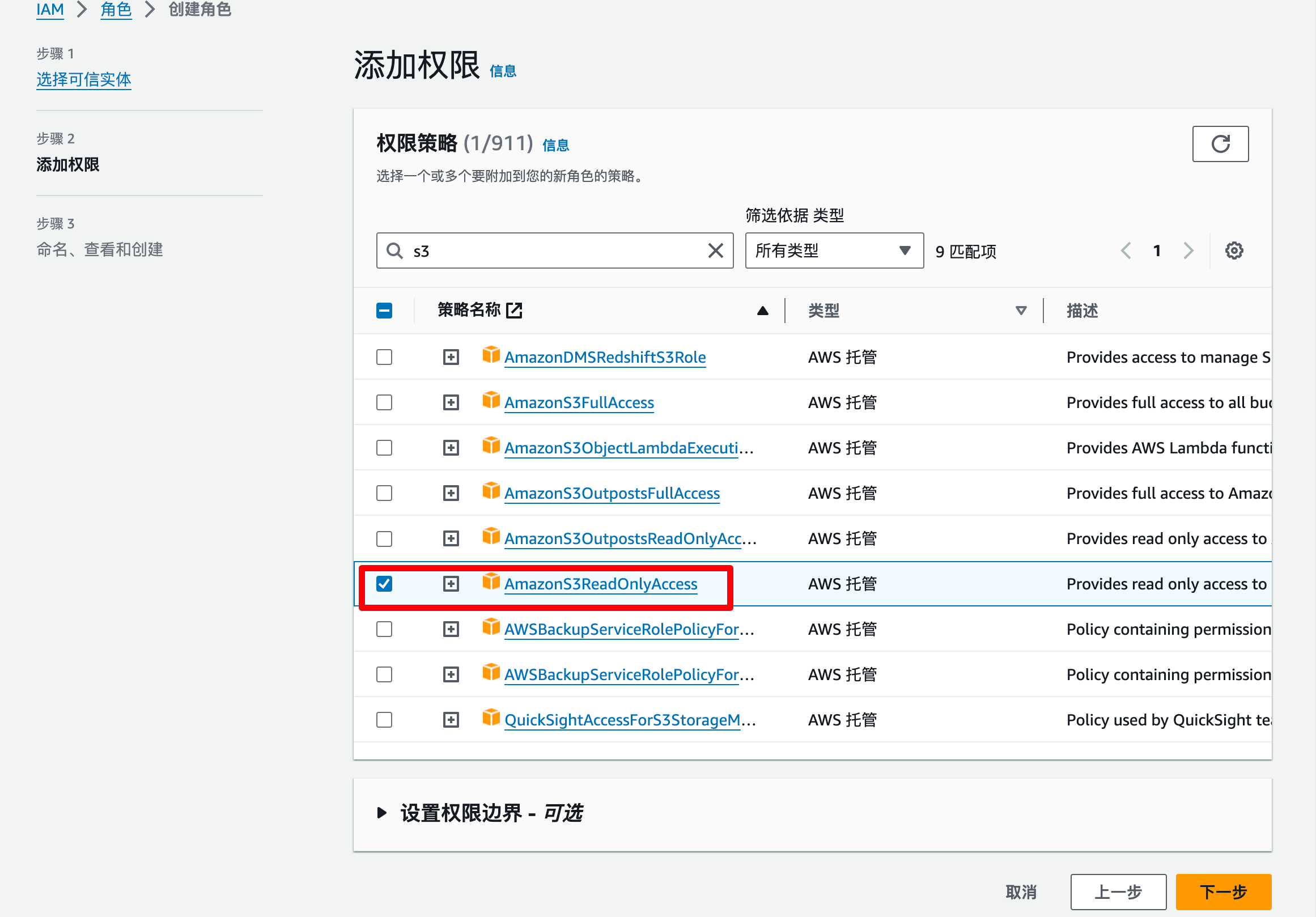Go to the previous results page
Image resolution: width=1316 pixels, height=917 pixels.
tap(1126, 251)
